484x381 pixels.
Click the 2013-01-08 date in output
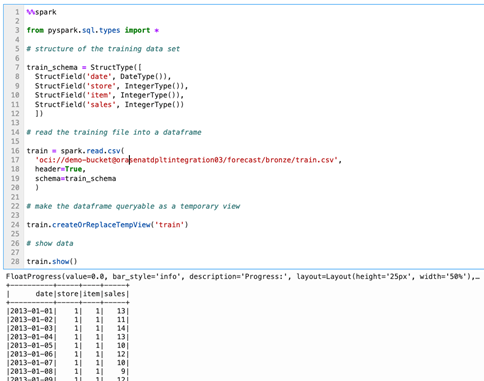click(31, 371)
